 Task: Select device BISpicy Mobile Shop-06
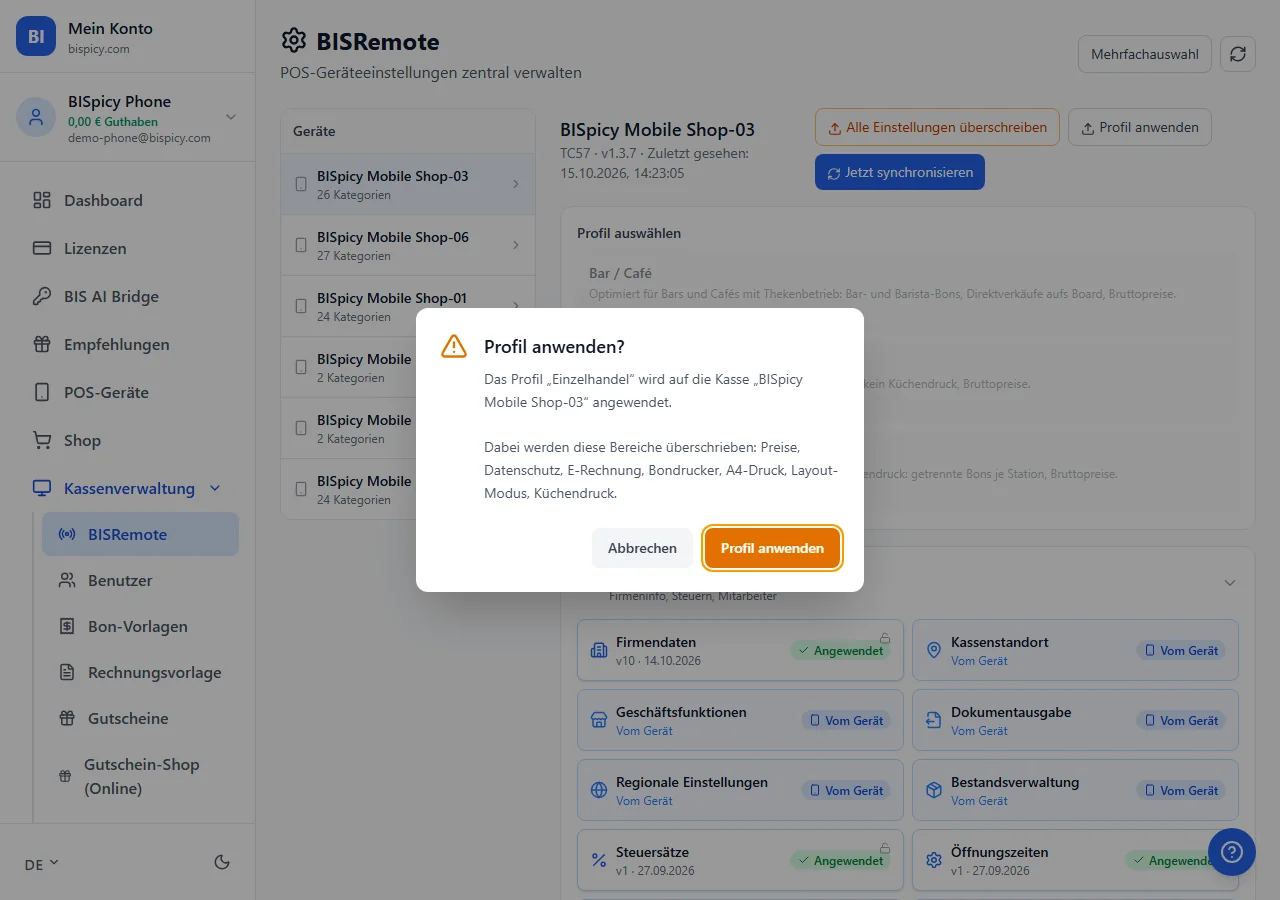(408, 245)
